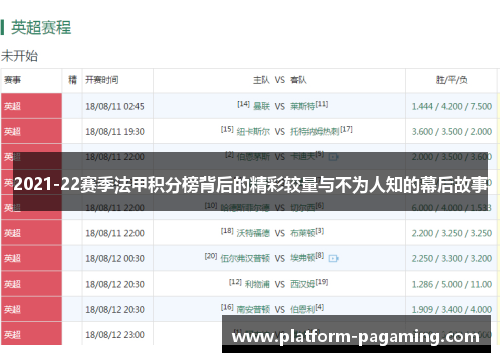Open the 布莱顿 team link

tap(302, 233)
